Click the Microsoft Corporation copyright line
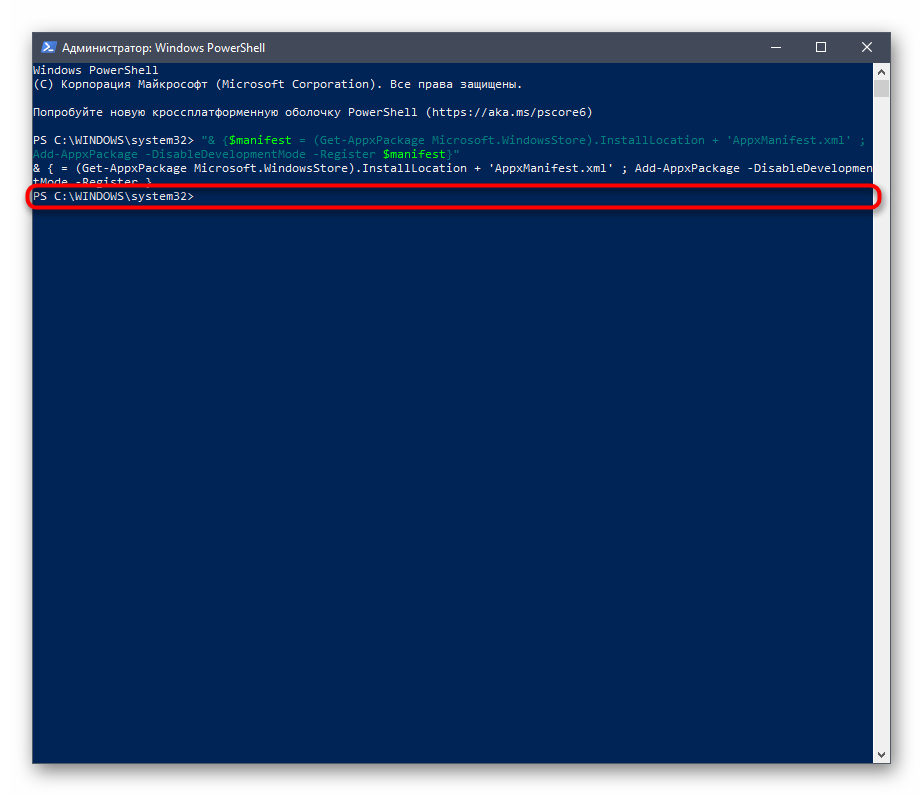 [x=277, y=85]
